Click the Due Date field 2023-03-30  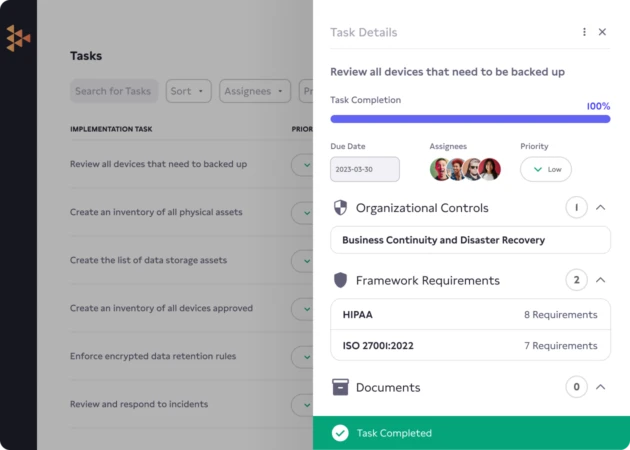pyautogui.click(x=364, y=169)
